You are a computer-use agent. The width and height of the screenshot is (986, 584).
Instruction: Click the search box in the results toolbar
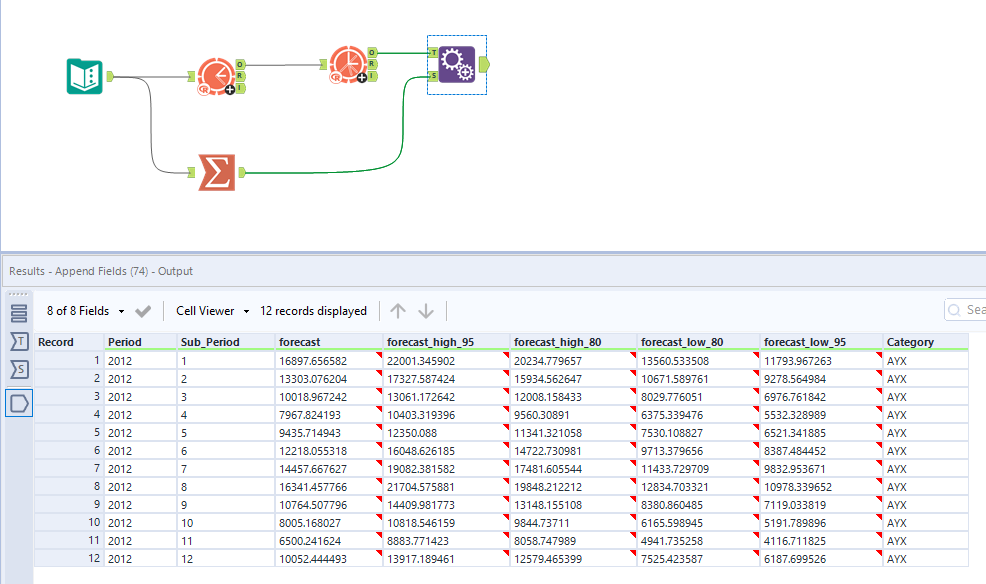click(966, 310)
